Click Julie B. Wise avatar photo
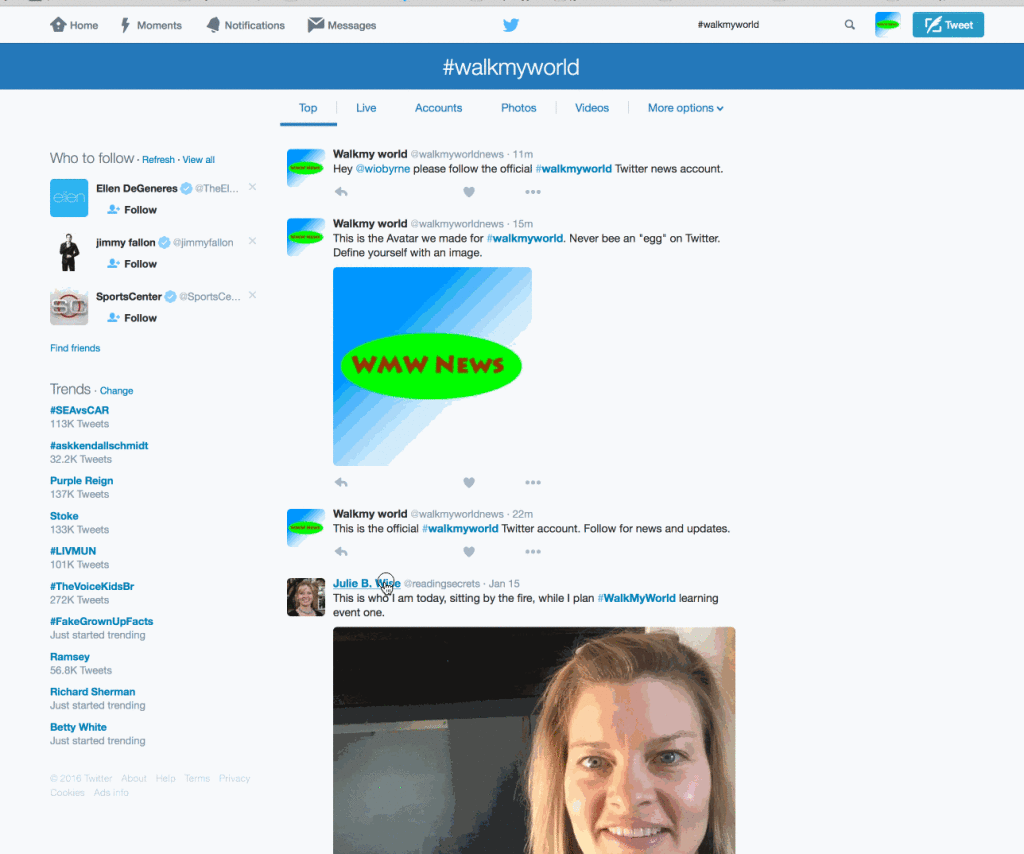Image resolution: width=1024 pixels, height=854 pixels. point(306,597)
